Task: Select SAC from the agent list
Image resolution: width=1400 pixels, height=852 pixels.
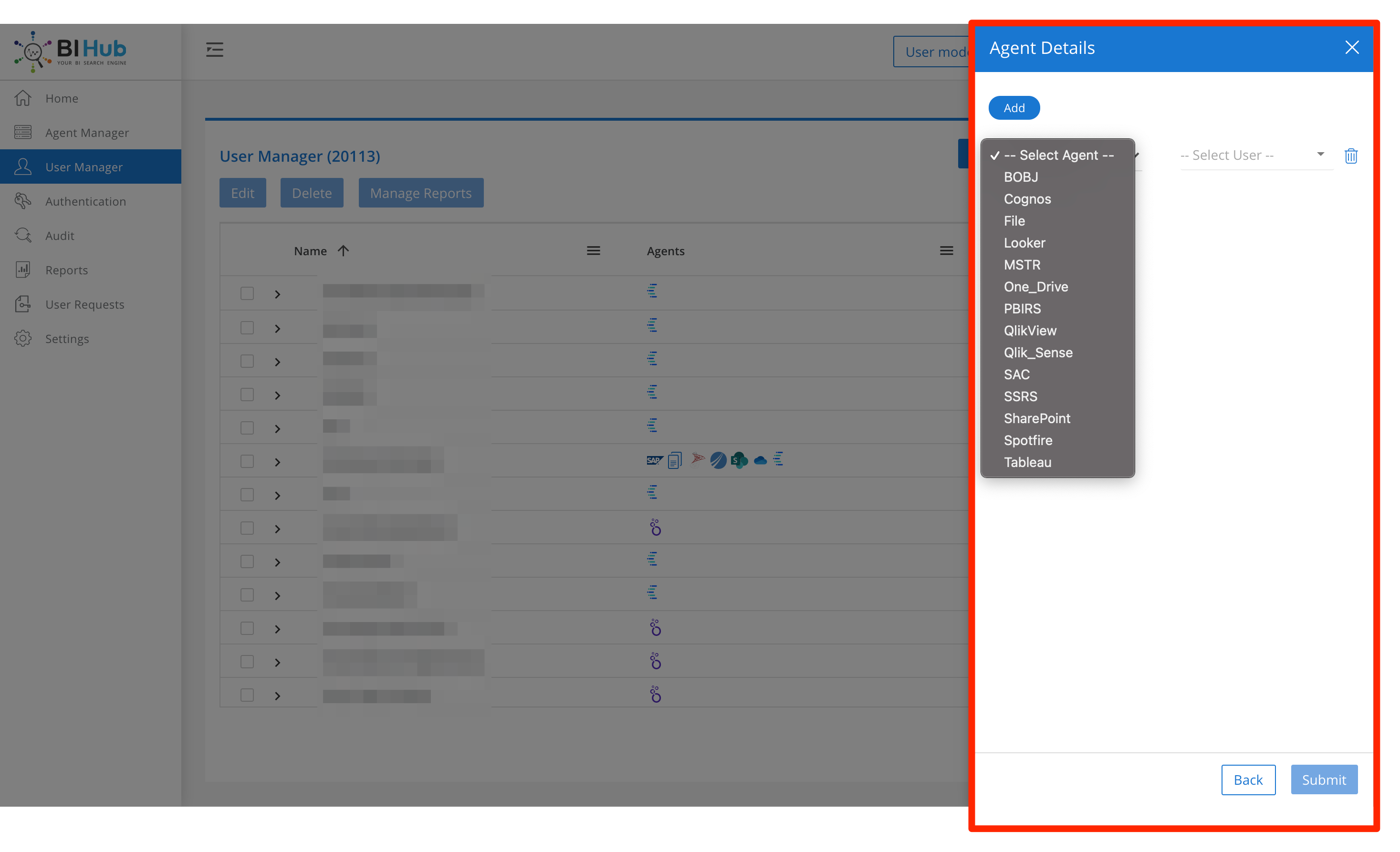Action: [1057, 374]
